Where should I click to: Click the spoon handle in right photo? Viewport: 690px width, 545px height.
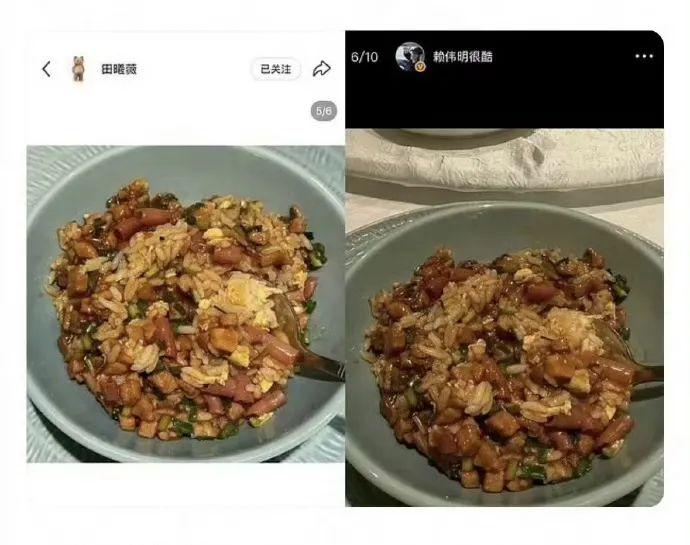point(646,378)
